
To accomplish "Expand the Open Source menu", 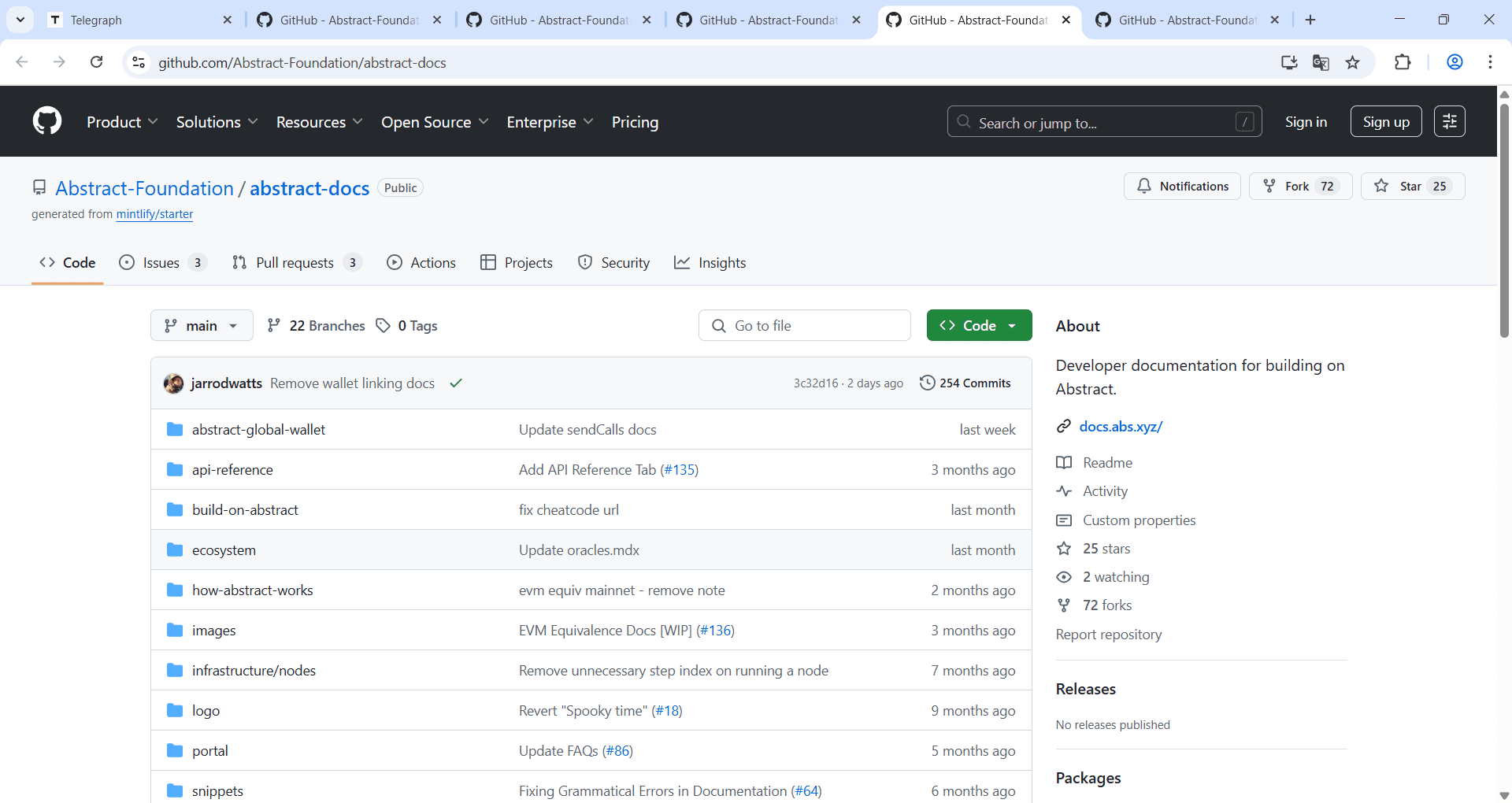I will 435,122.
